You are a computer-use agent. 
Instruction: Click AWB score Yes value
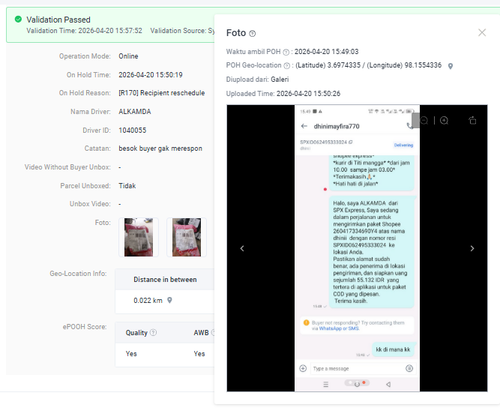tap(199, 354)
